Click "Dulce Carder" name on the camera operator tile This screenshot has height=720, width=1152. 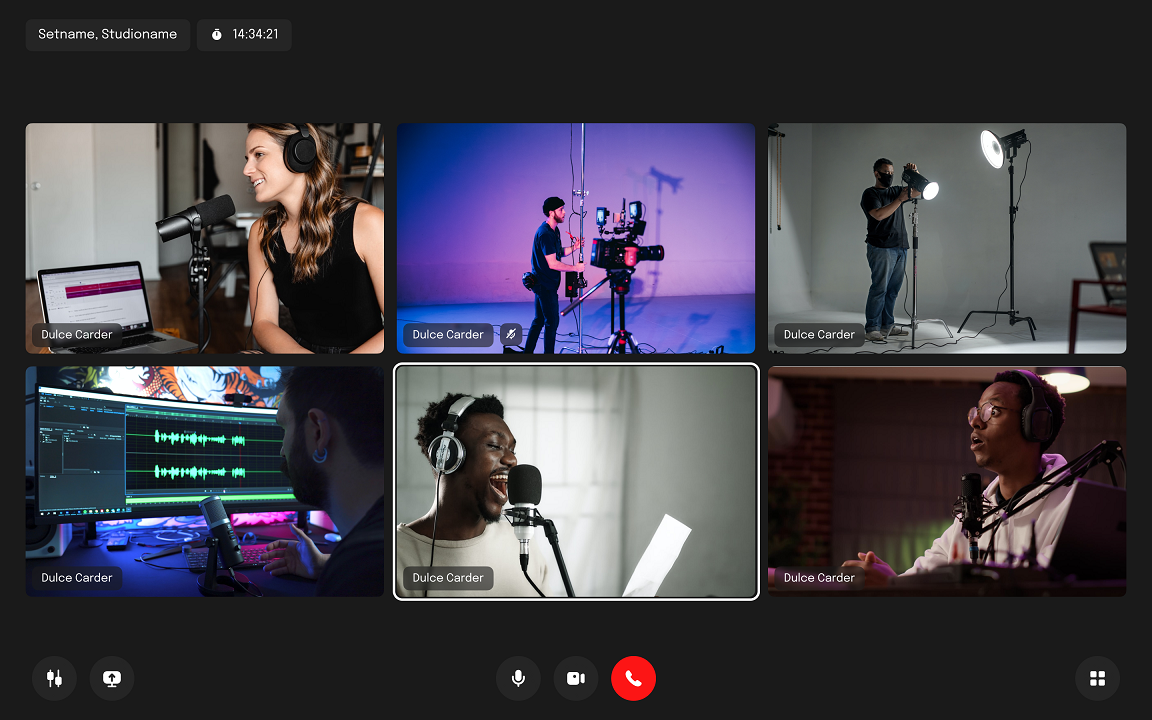(x=448, y=335)
